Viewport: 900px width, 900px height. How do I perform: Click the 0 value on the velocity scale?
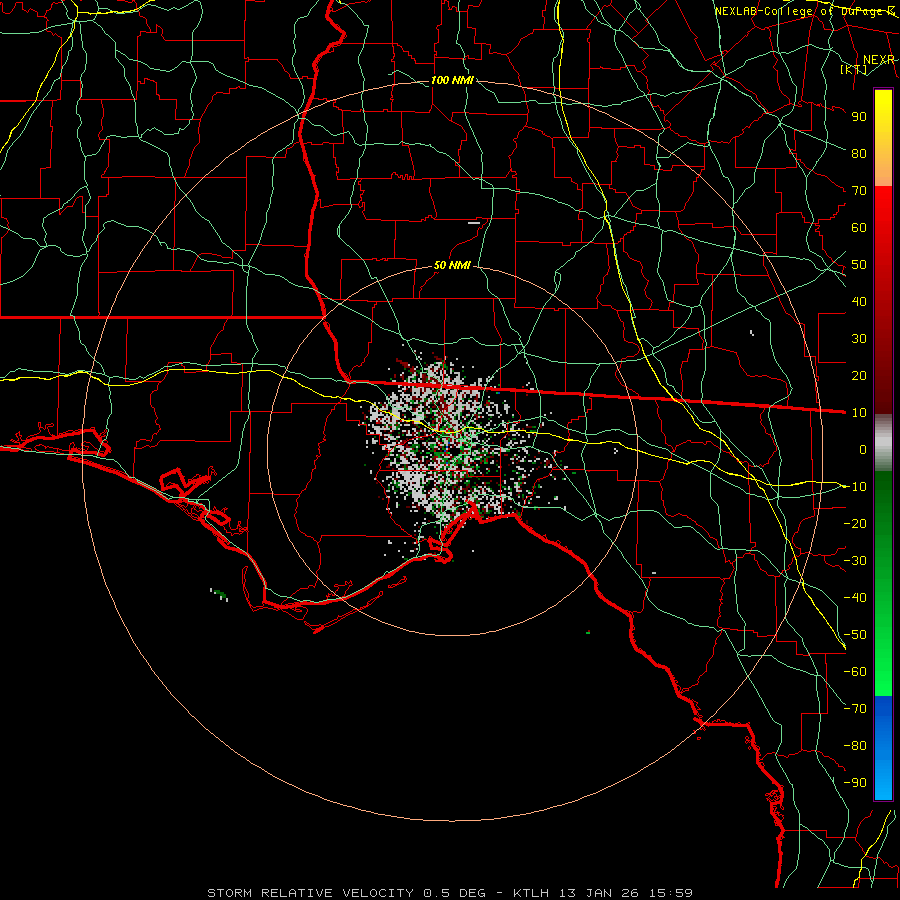click(x=863, y=449)
